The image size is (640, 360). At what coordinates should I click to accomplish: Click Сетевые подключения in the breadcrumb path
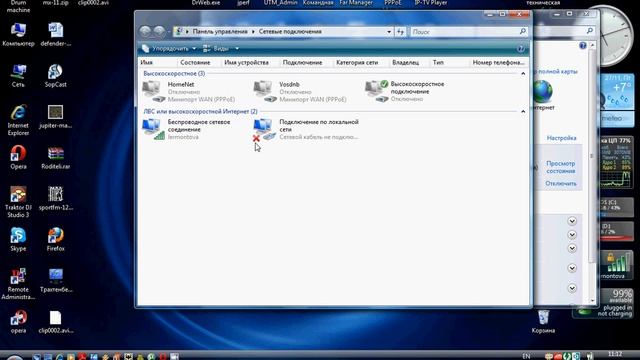pos(290,31)
